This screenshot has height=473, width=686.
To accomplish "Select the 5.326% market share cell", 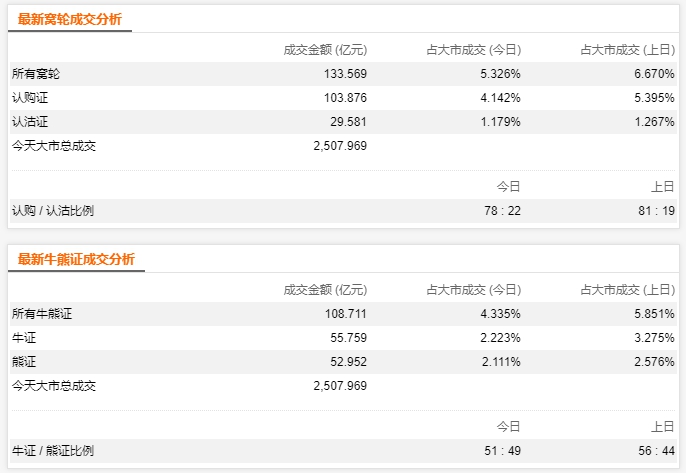I will click(500, 74).
